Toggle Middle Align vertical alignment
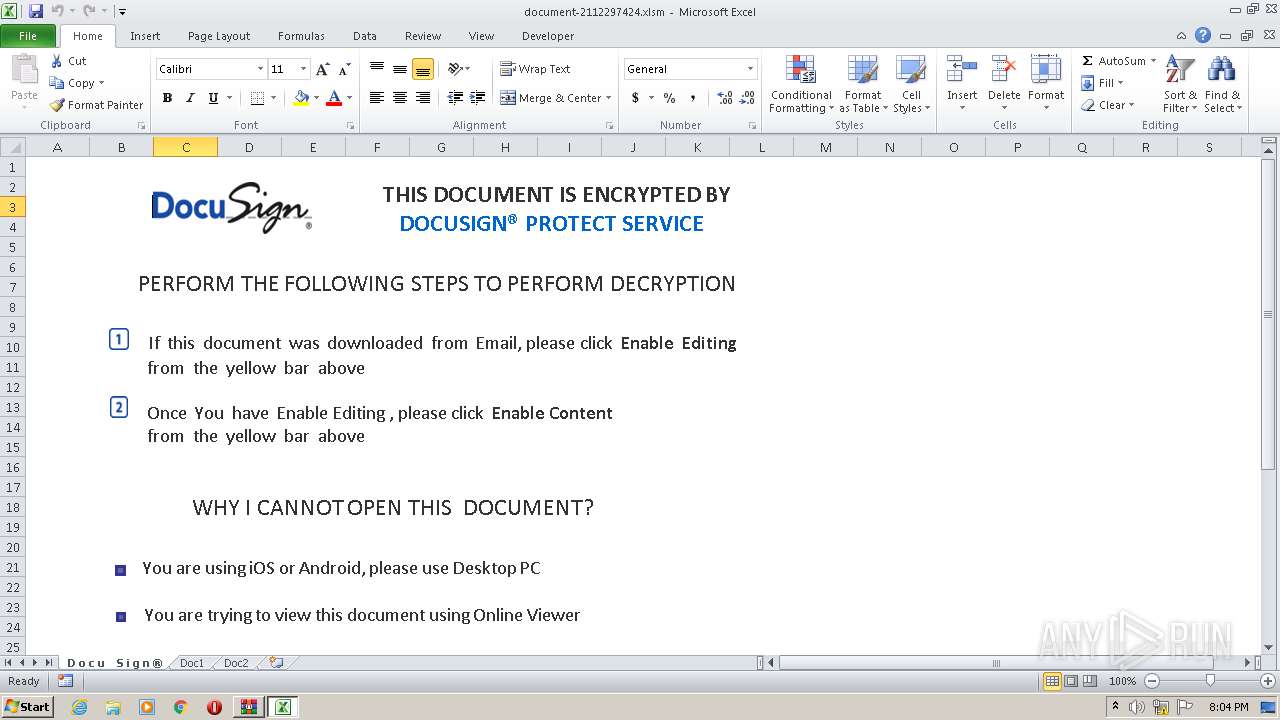Image resolution: width=1280 pixels, height=720 pixels. coord(399,69)
